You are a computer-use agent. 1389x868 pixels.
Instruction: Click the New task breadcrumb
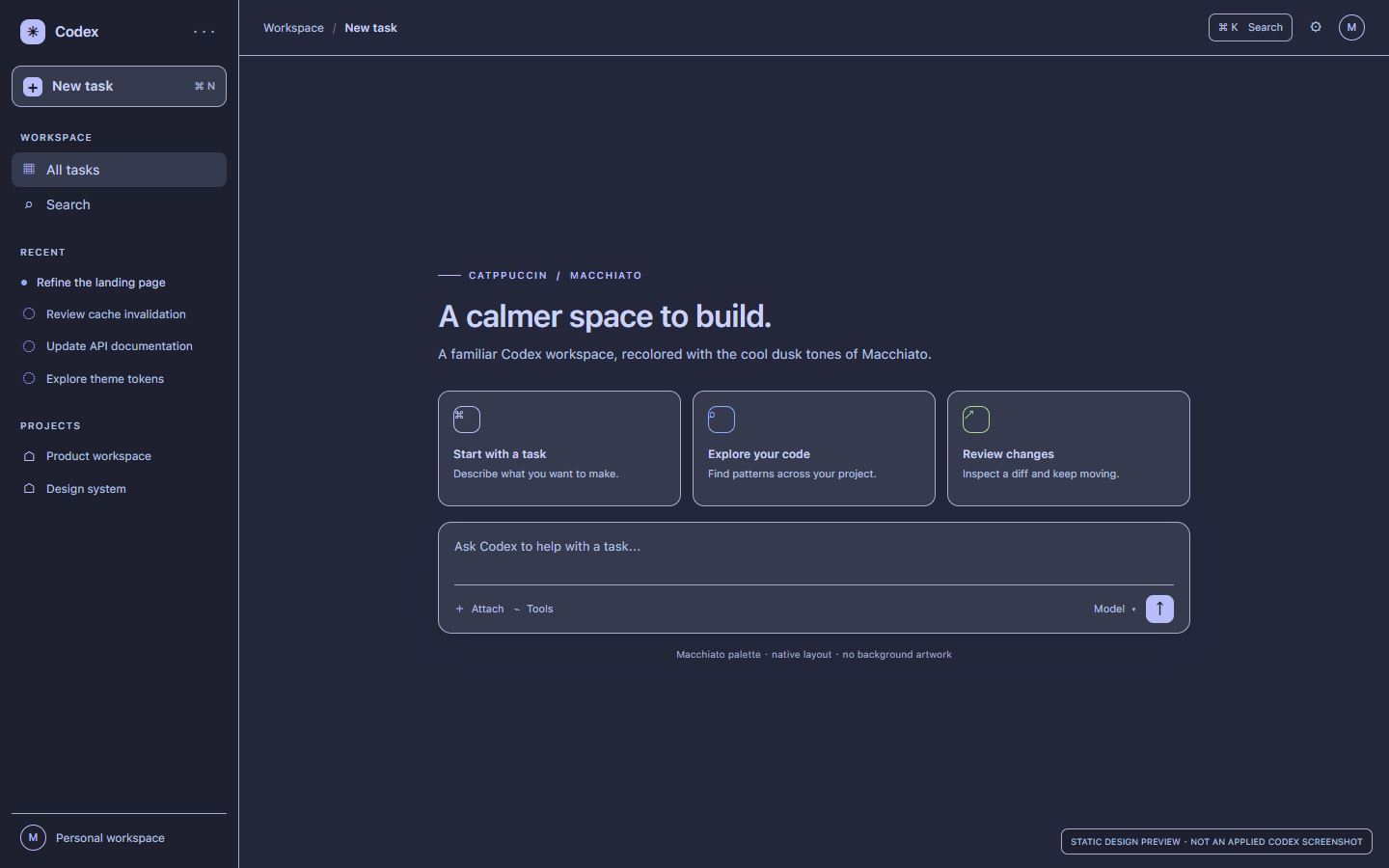(370, 28)
